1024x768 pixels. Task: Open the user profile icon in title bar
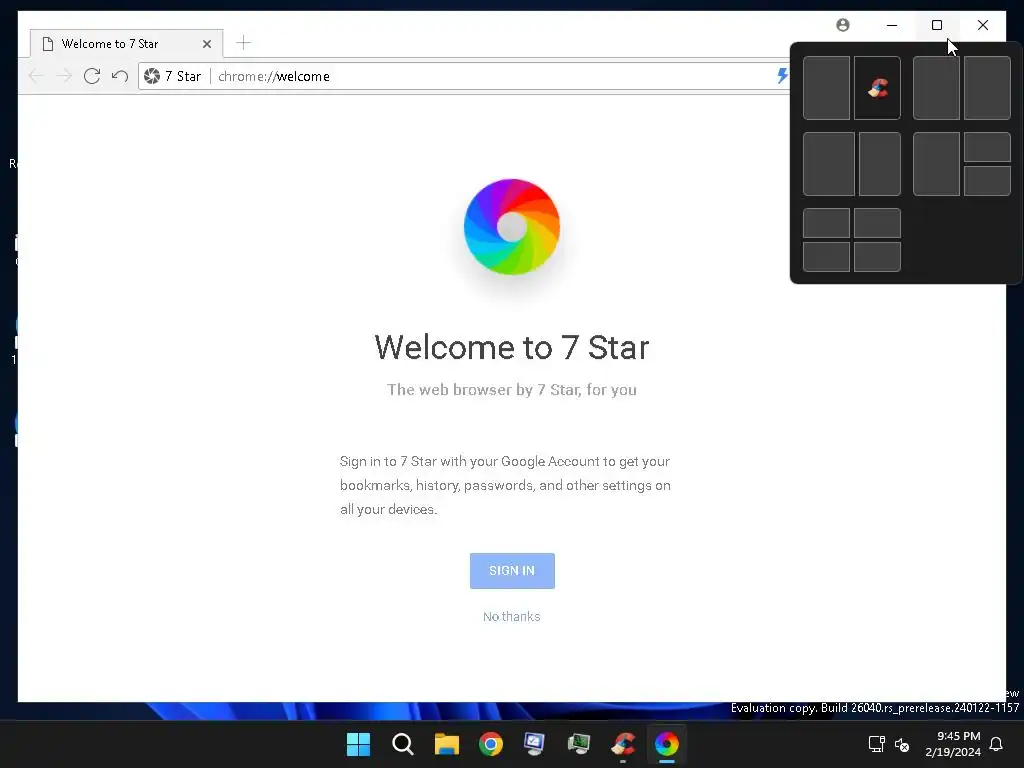point(843,25)
